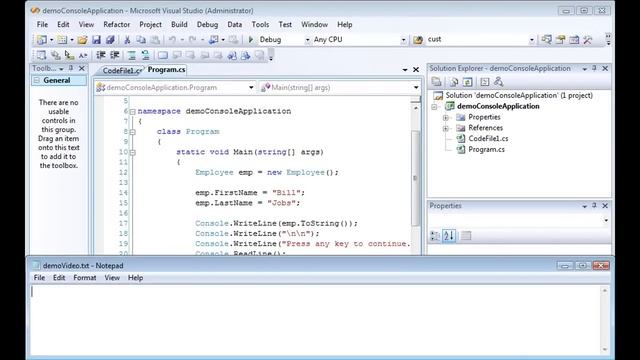The image size is (640, 360).
Task: Select CodeFile1.cs in Solution Explorer
Action: tap(488, 139)
